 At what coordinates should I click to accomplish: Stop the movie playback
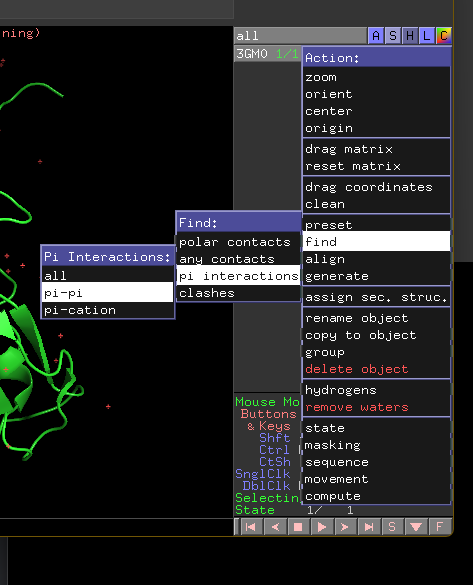(298, 527)
